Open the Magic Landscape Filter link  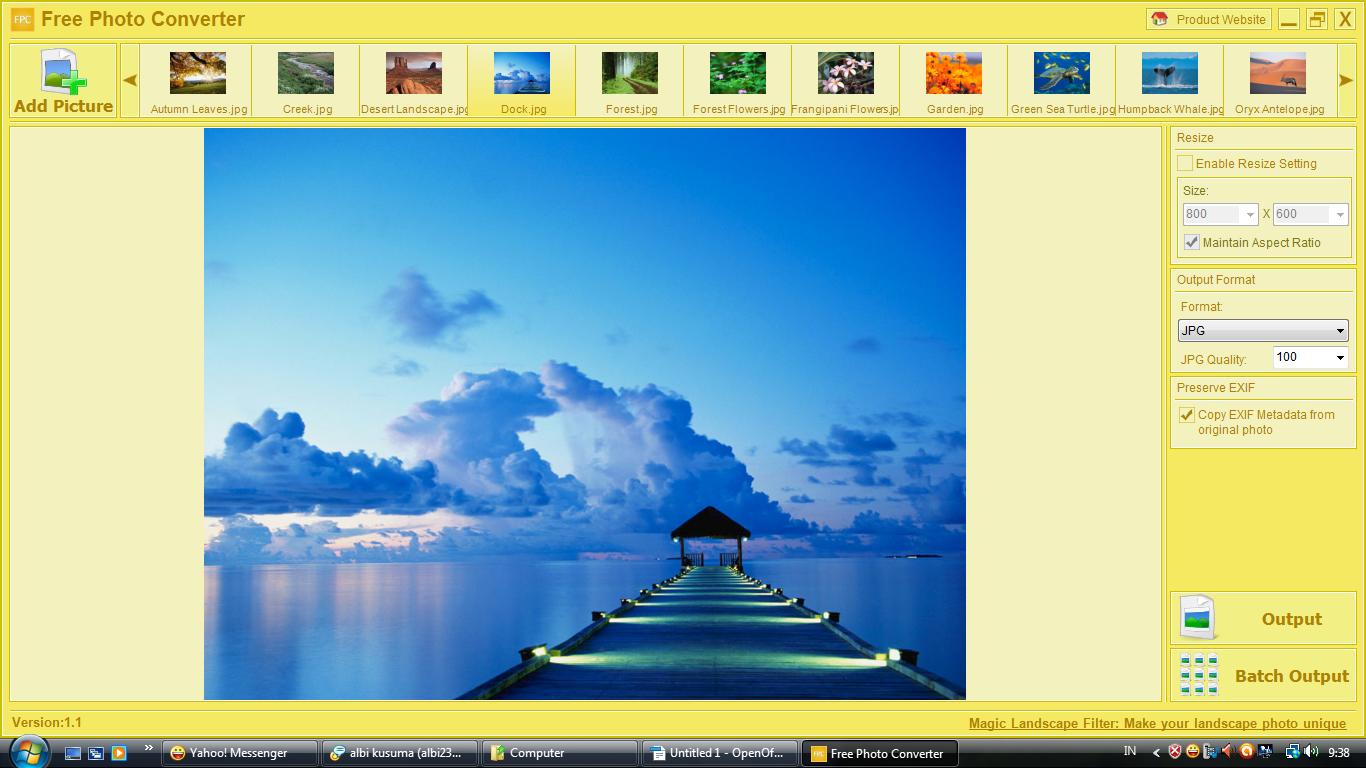coord(1157,723)
